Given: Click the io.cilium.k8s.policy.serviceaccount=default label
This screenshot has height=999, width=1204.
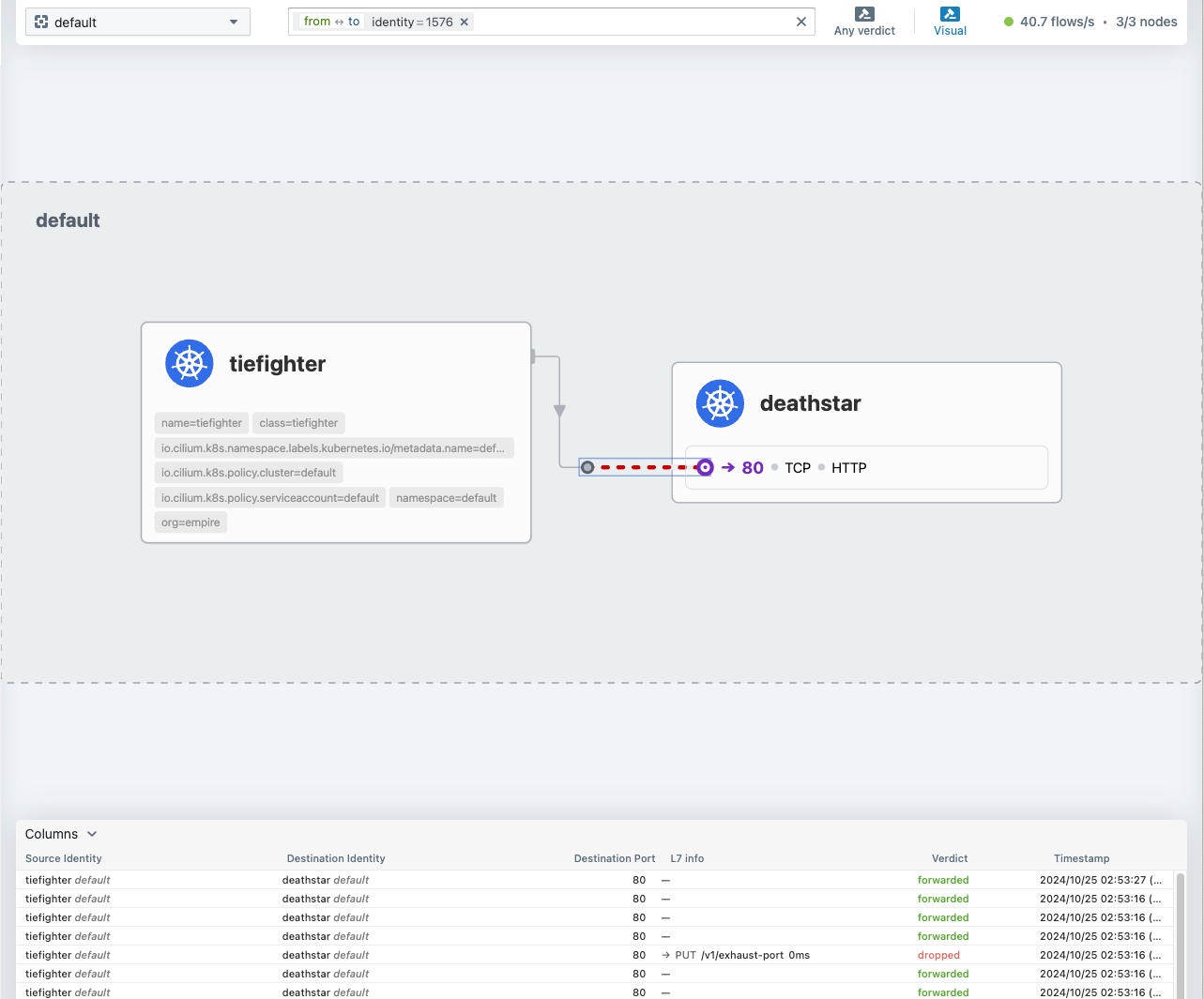Looking at the screenshot, I should click(270, 498).
